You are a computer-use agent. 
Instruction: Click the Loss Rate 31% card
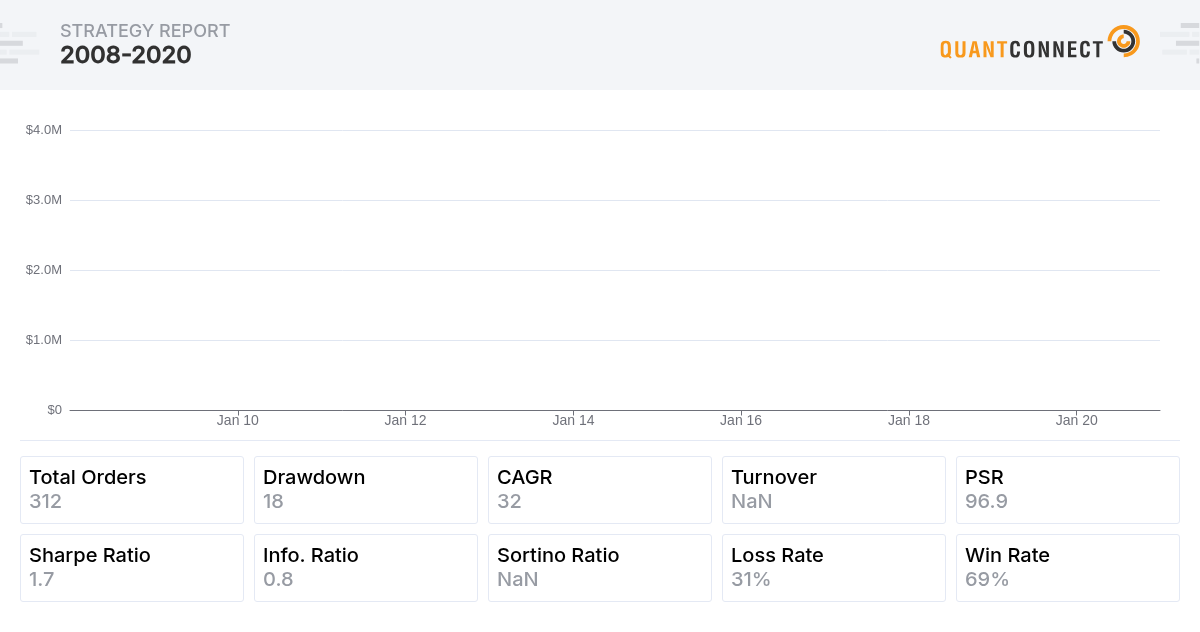coord(834,568)
